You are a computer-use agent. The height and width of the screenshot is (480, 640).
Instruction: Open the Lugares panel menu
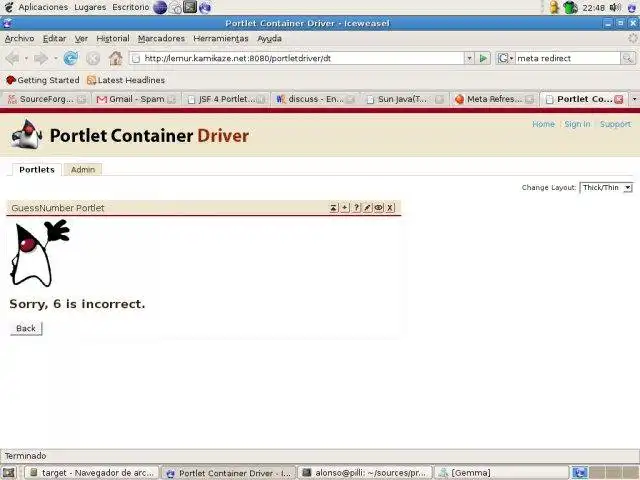90,7
